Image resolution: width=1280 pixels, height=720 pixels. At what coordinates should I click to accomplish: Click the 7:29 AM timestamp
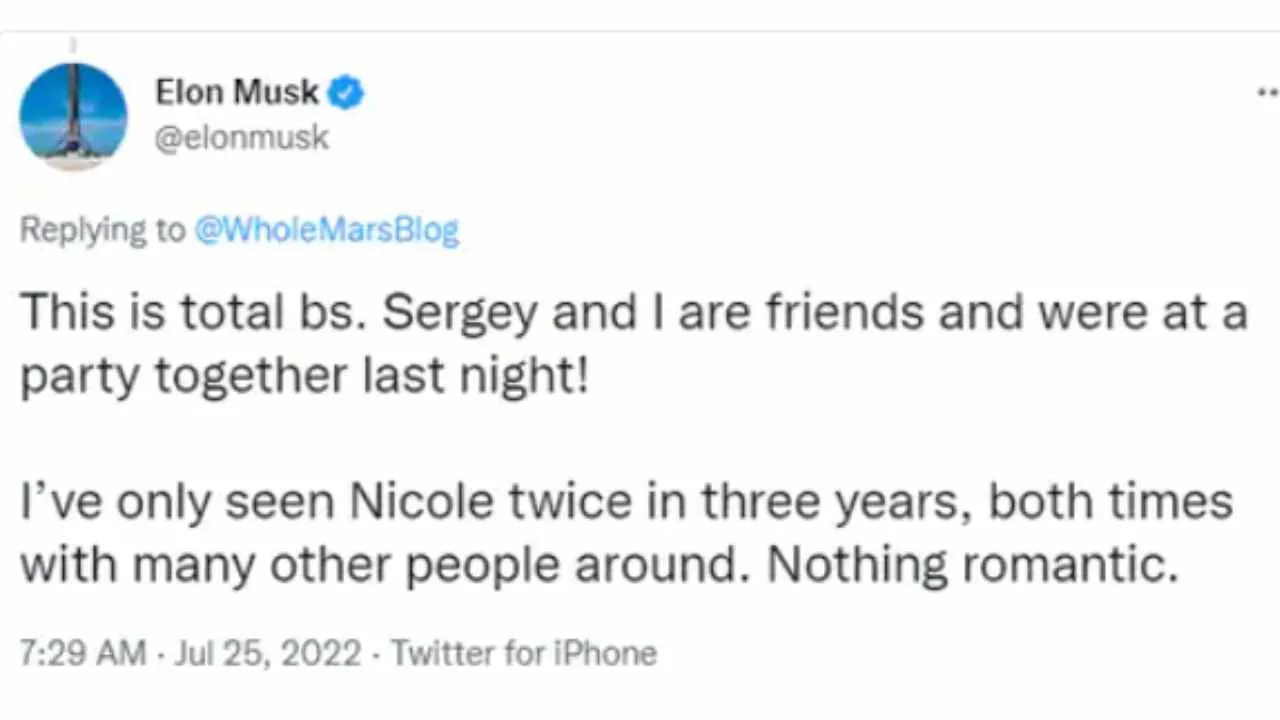click(x=83, y=653)
